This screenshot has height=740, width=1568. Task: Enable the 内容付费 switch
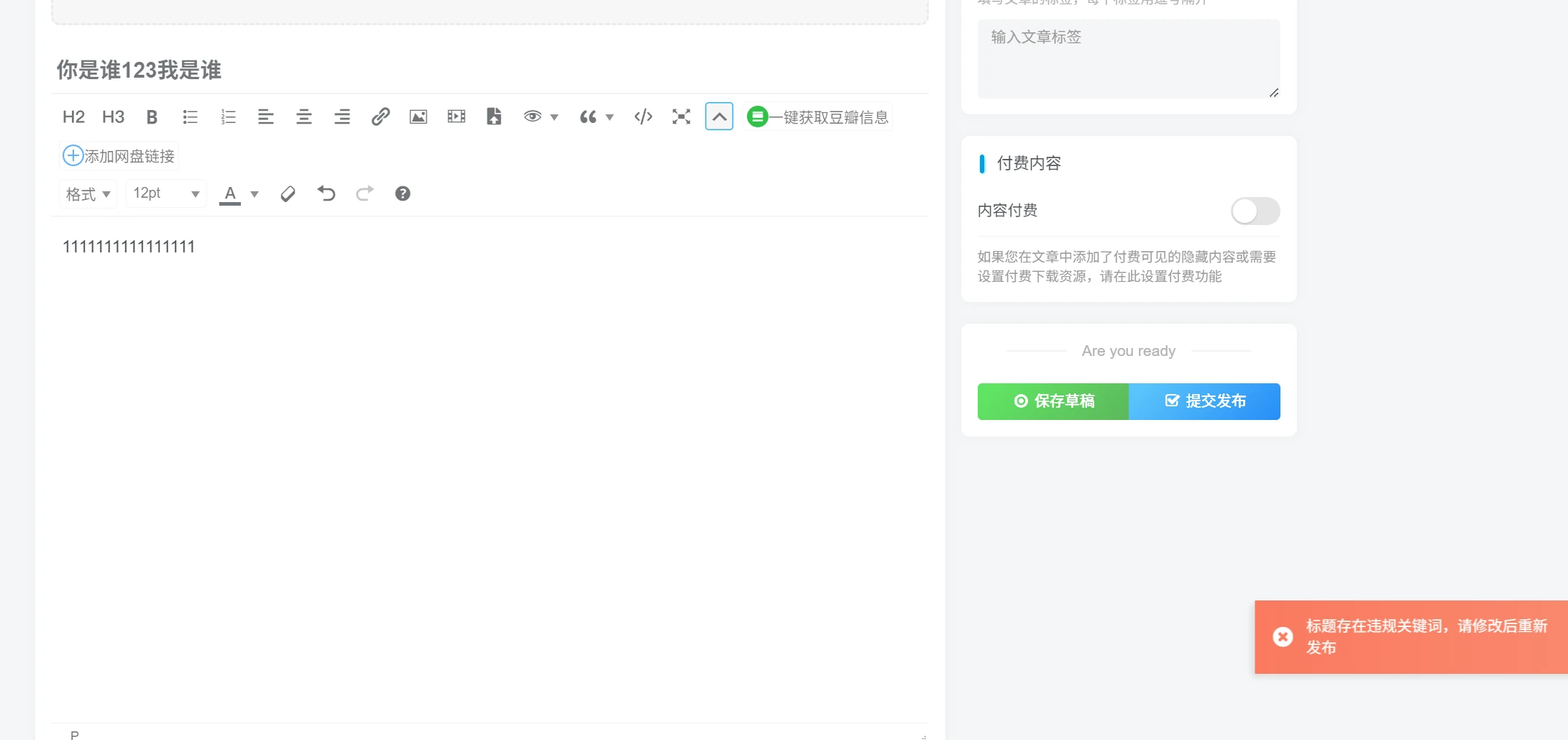tap(1255, 211)
